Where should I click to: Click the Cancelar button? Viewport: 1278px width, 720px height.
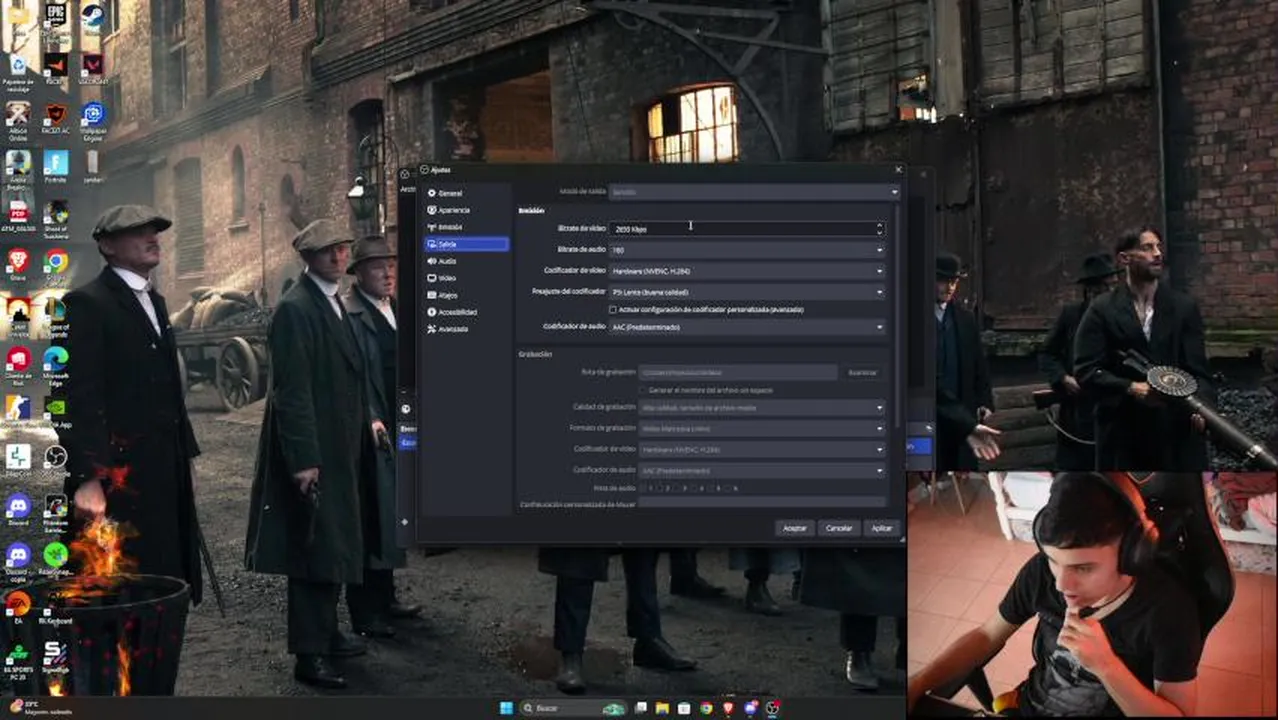tap(839, 528)
